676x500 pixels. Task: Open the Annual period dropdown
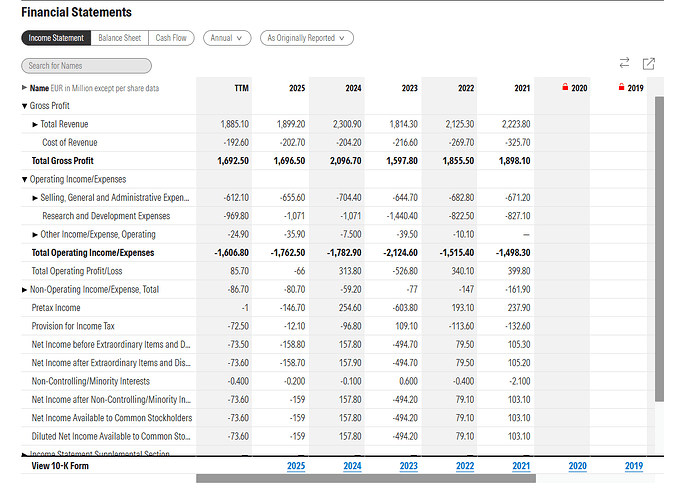point(227,38)
